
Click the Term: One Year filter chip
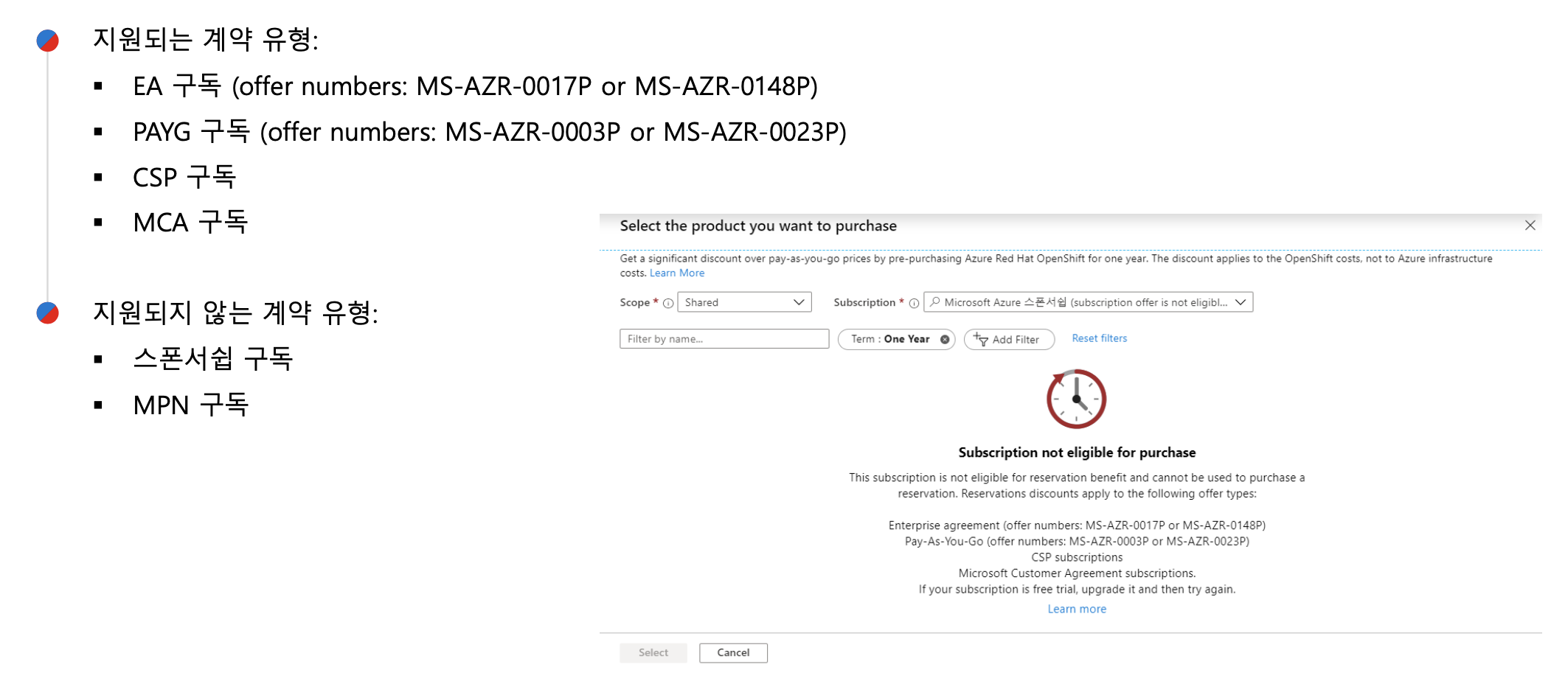[x=896, y=339]
